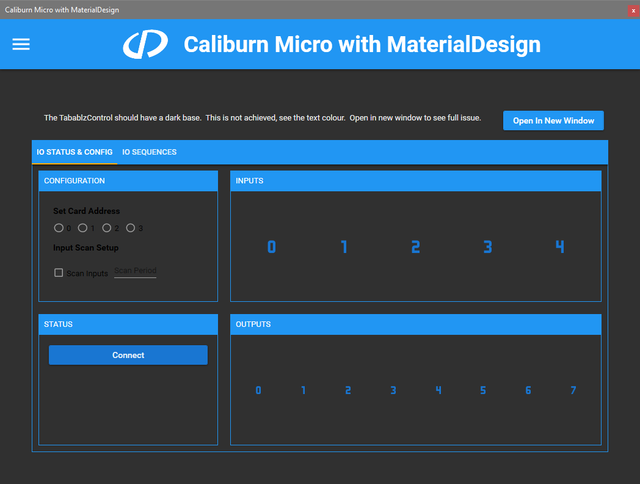Toggle output 1 in Outputs panel
Image resolution: width=640 pixels, height=484 pixels.
(x=303, y=391)
